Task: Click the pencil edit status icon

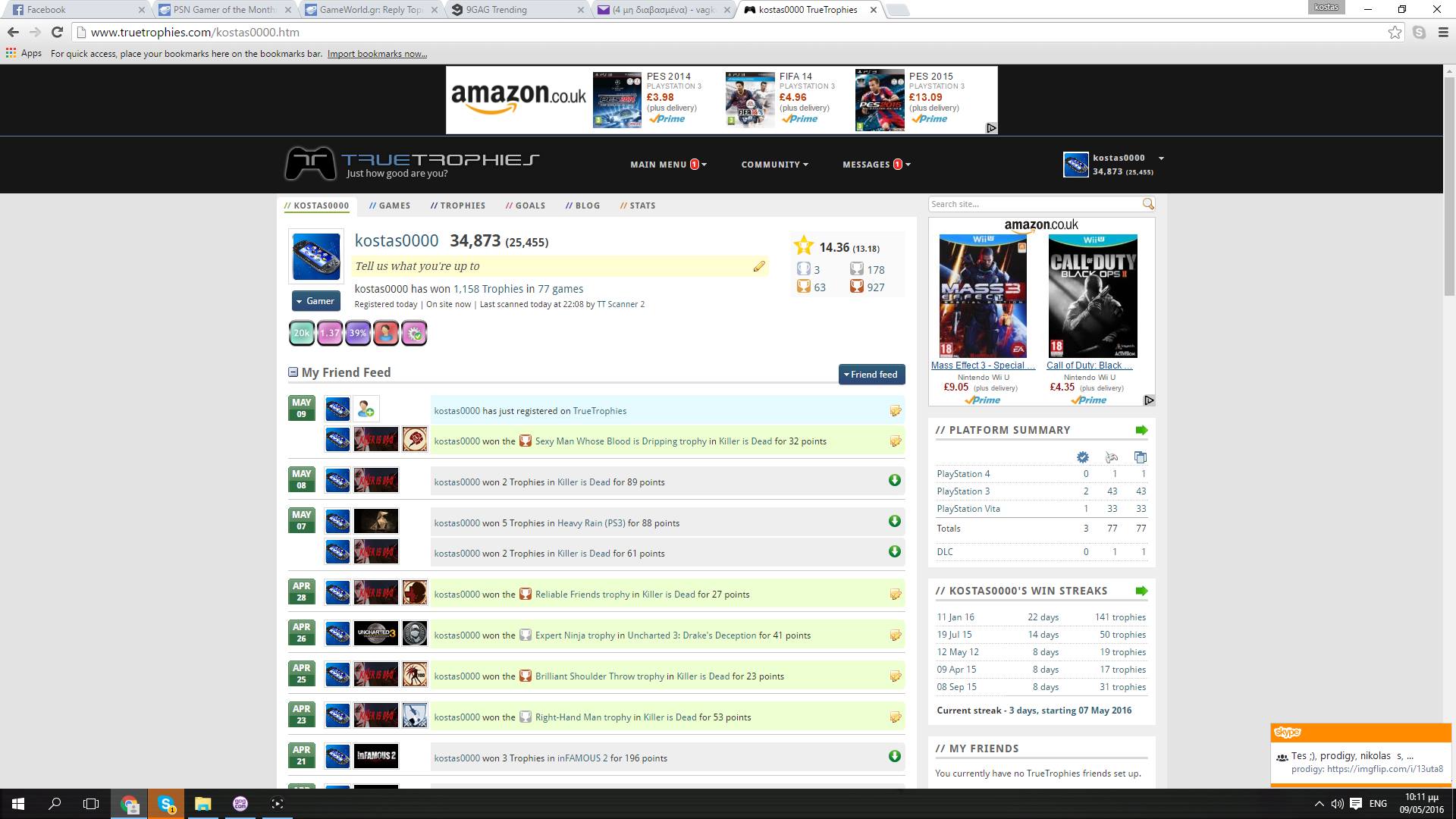Action: pyautogui.click(x=759, y=266)
